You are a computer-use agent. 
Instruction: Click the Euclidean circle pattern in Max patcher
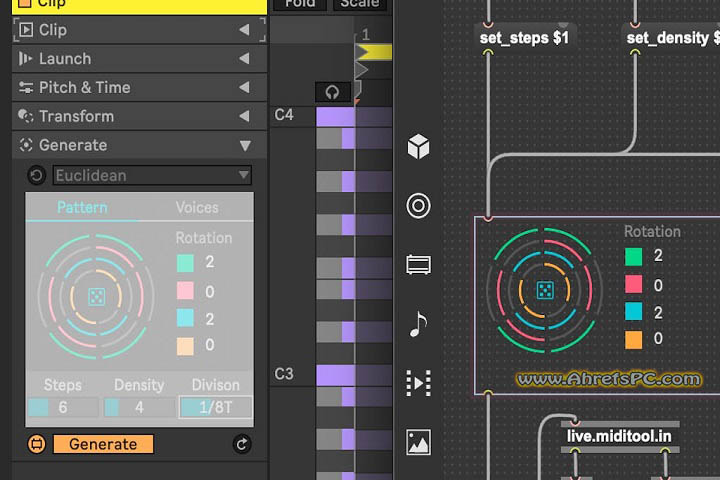pos(545,290)
